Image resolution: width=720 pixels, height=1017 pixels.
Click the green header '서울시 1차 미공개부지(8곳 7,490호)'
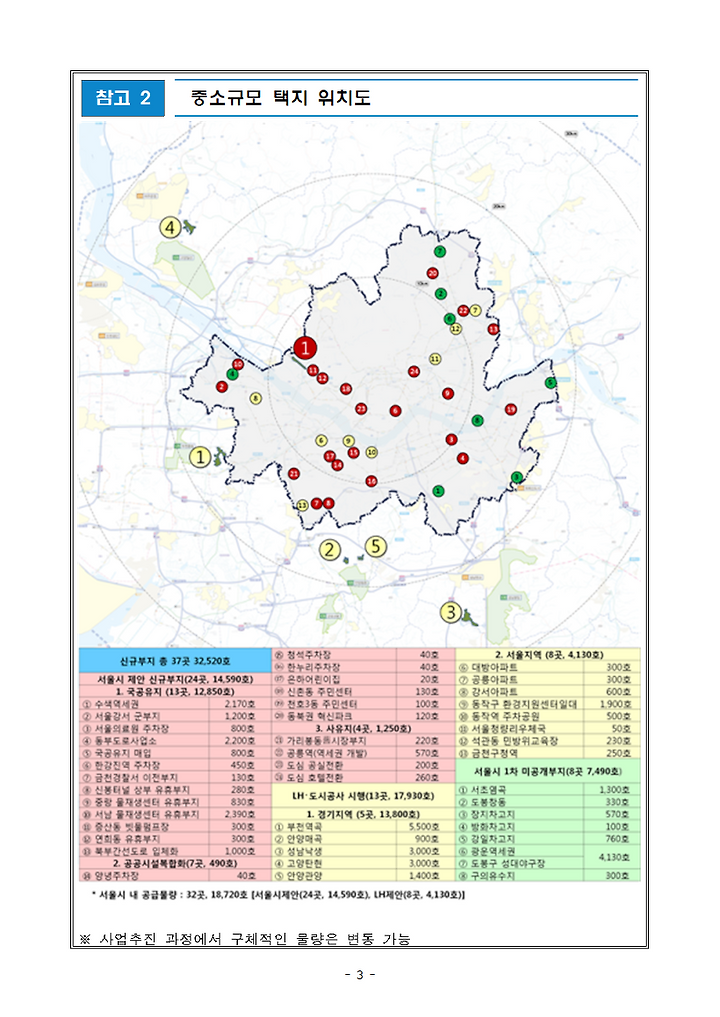point(548,772)
